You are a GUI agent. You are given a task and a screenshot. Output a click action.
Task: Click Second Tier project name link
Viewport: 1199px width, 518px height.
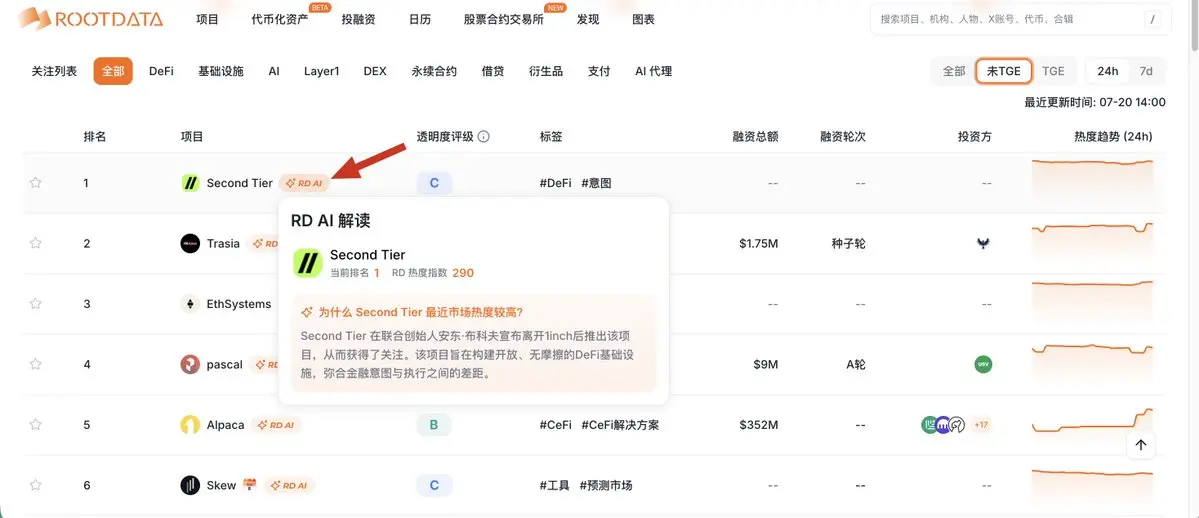pyautogui.click(x=239, y=183)
